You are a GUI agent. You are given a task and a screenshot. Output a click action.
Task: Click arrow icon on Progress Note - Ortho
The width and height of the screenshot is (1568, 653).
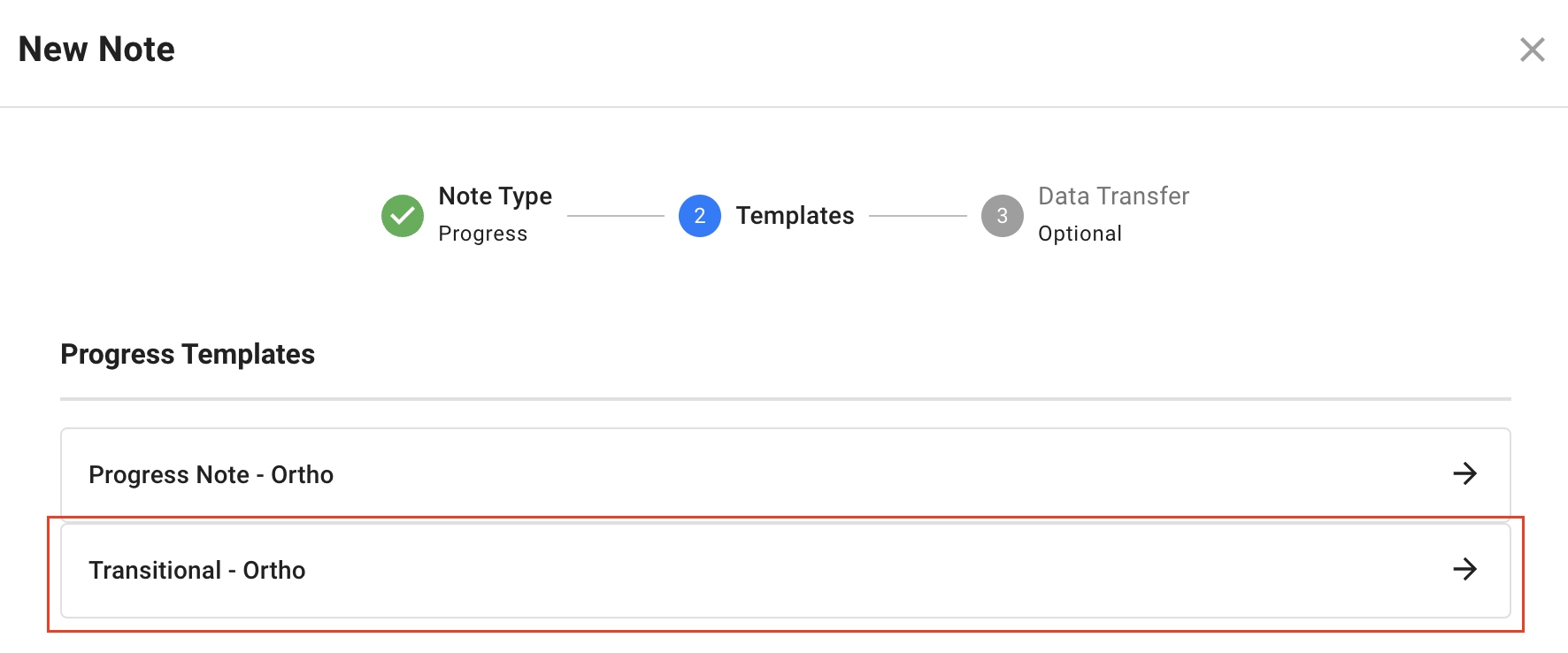click(x=1464, y=473)
